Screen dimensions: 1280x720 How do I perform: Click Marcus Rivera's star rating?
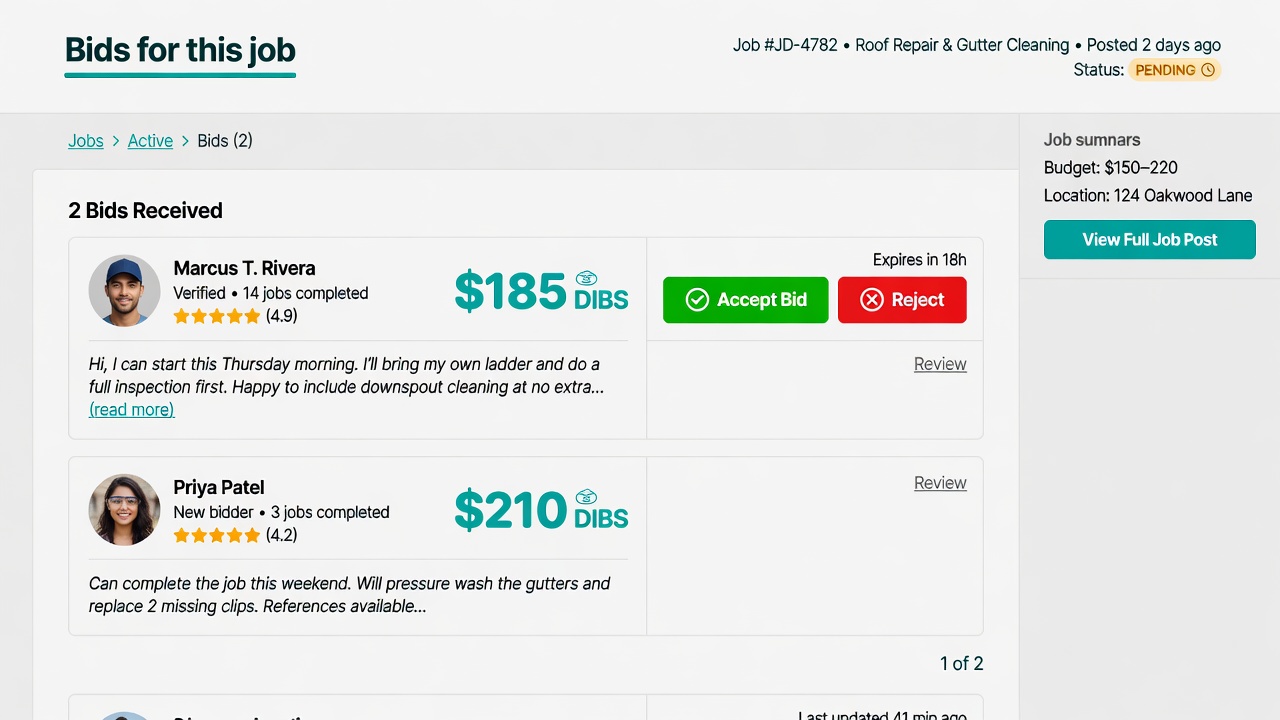[x=217, y=316]
